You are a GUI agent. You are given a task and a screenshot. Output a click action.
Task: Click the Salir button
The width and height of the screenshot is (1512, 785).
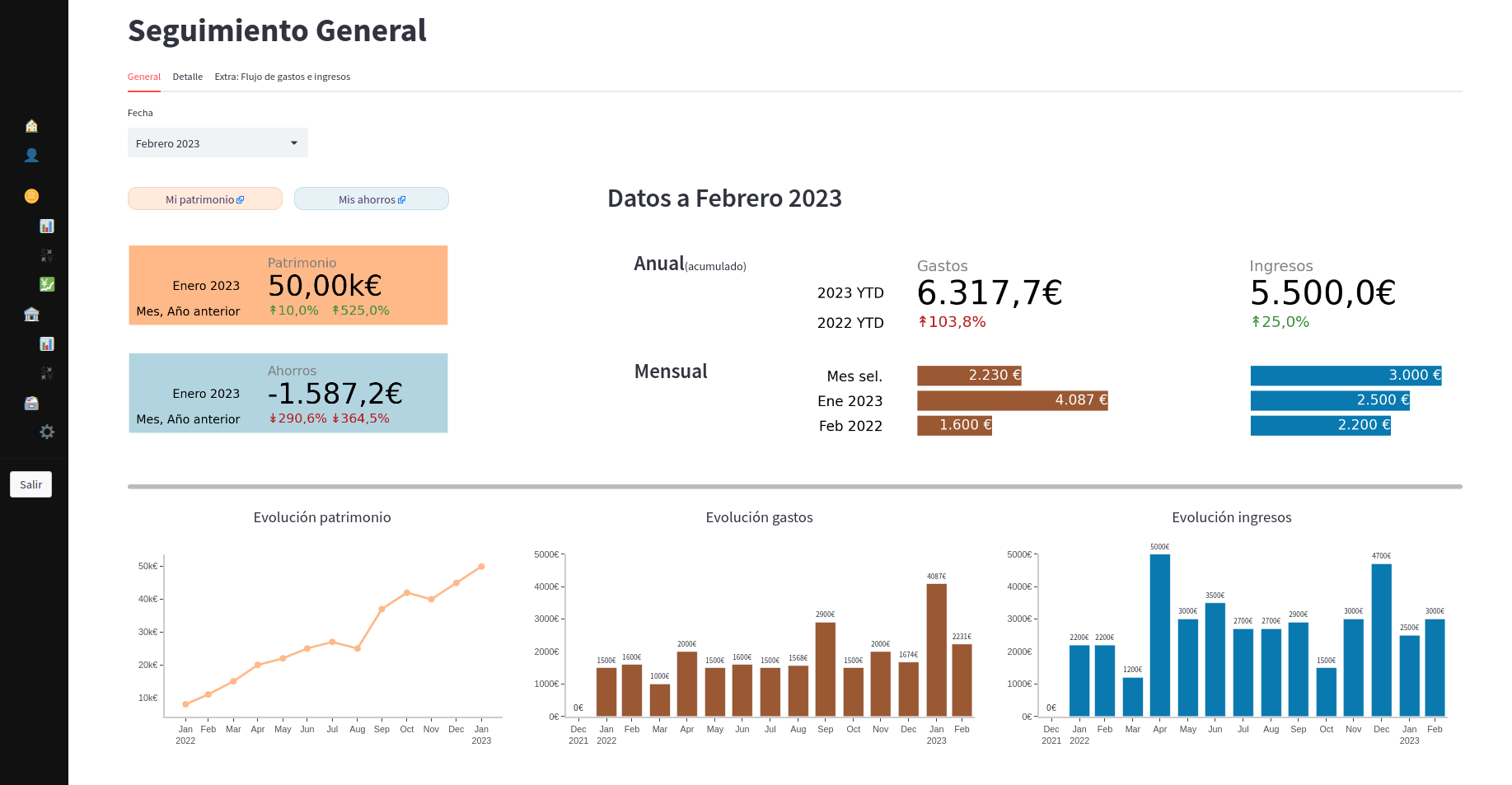tap(30, 484)
